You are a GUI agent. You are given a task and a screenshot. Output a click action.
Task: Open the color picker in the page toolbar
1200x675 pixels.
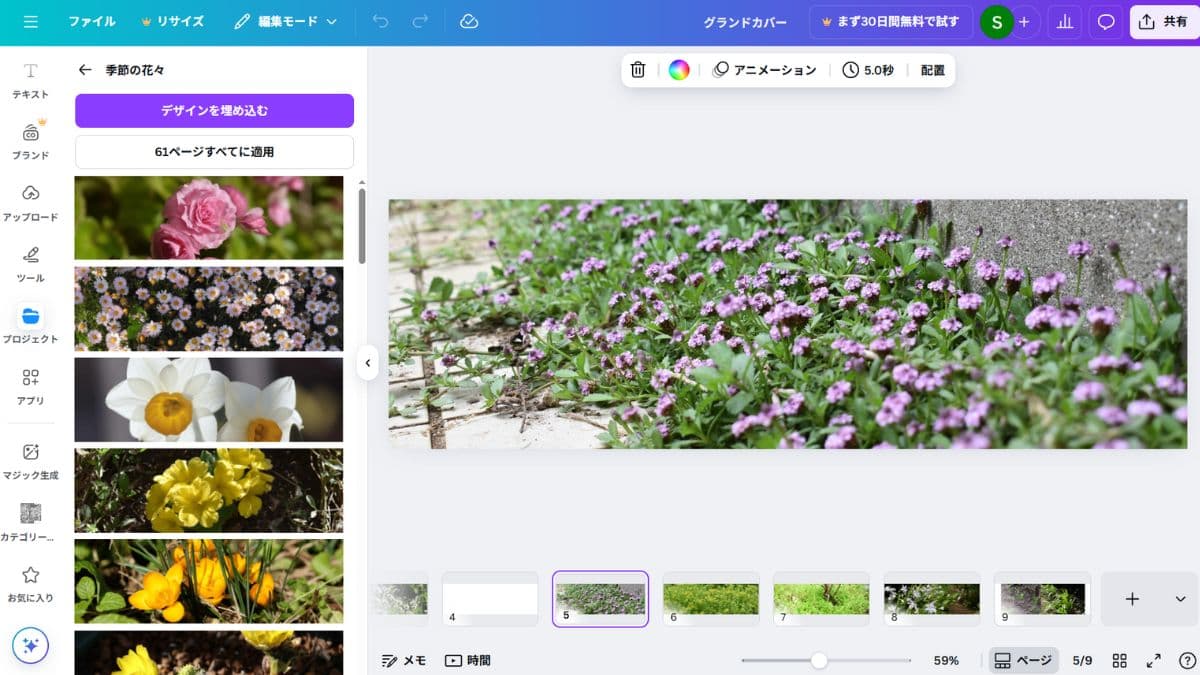point(679,70)
